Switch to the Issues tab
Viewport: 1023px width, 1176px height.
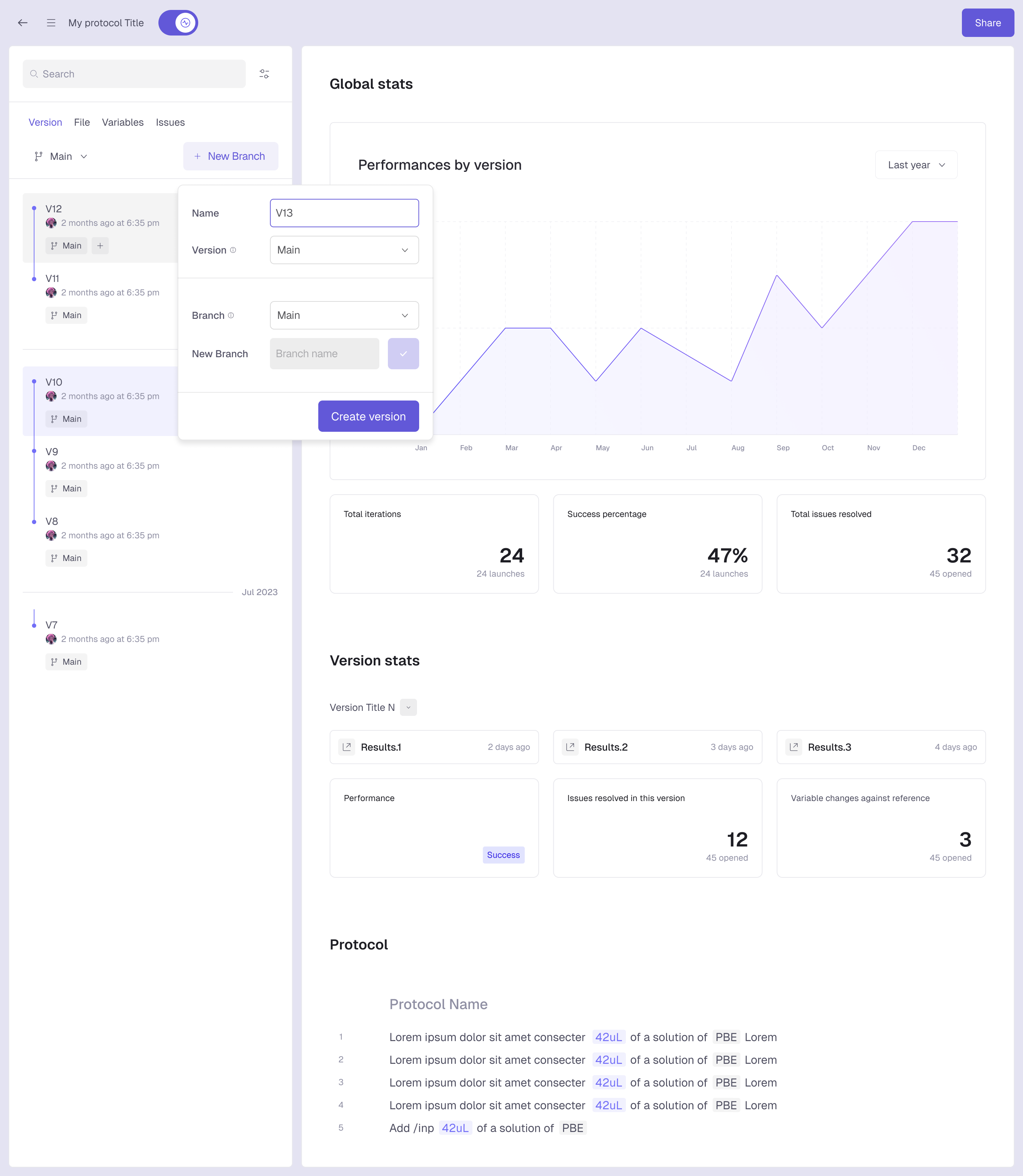click(170, 122)
